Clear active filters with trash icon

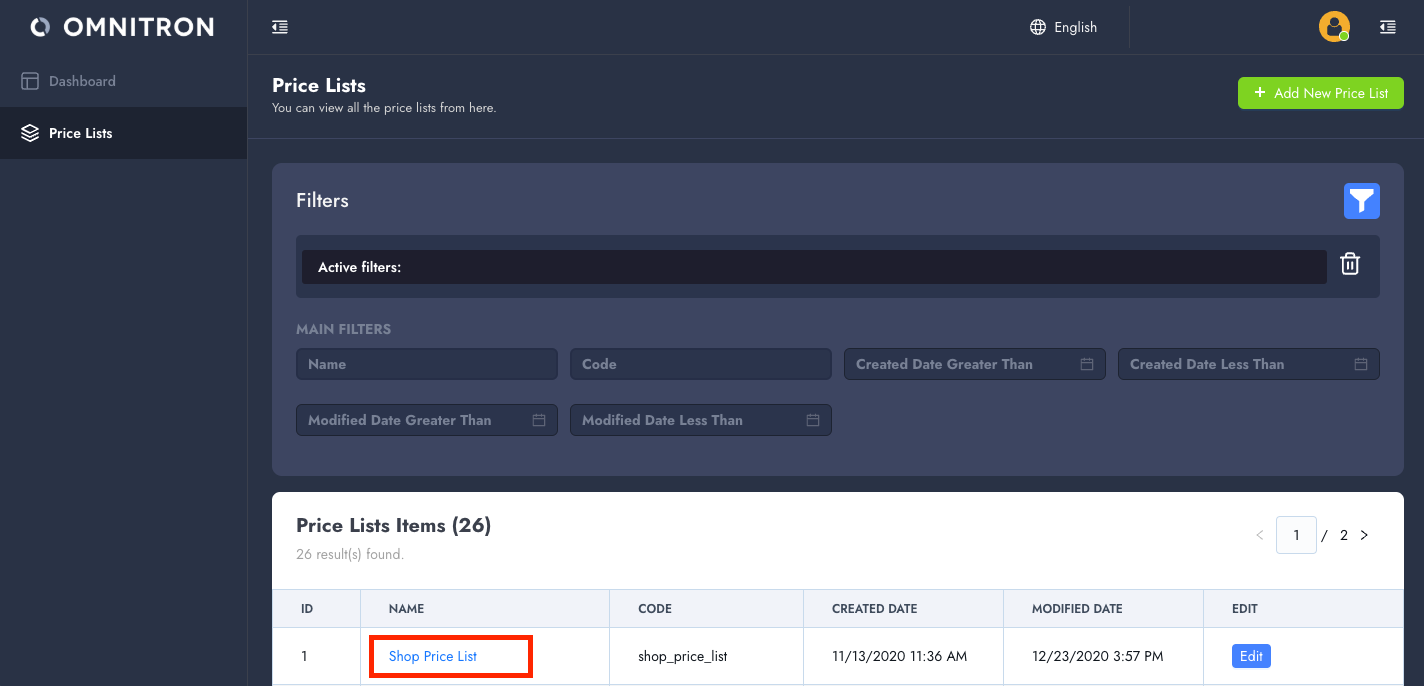click(1350, 264)
